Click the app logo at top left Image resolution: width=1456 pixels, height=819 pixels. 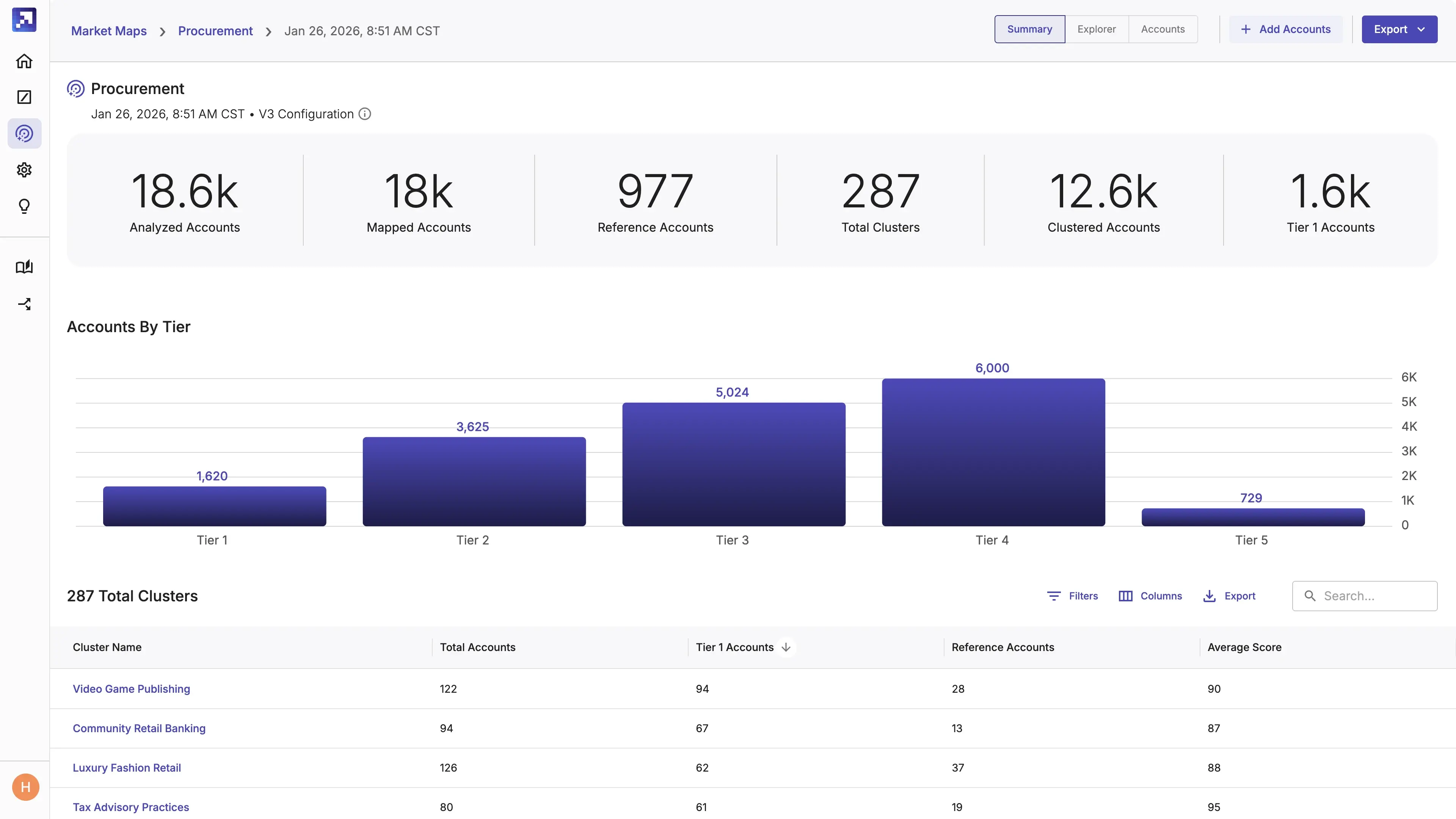(x=24, y=20)
